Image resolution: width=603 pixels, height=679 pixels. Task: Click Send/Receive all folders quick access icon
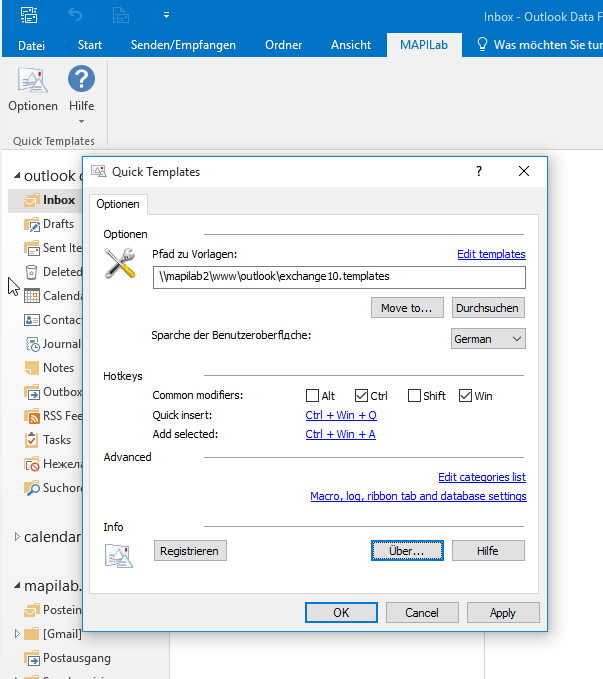(x=29, y=15)
